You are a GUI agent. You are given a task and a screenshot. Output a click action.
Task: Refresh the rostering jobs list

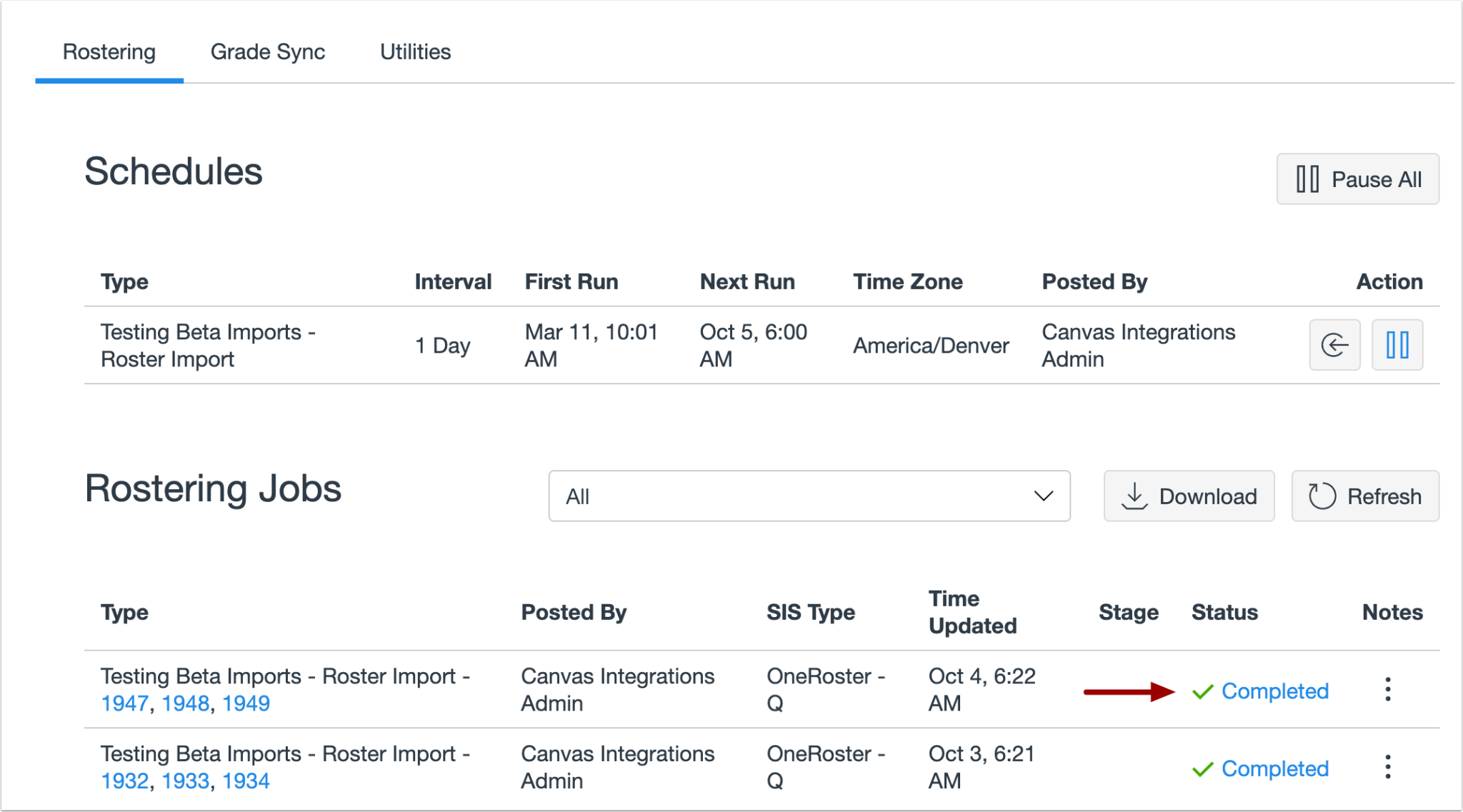(1364, 496)
